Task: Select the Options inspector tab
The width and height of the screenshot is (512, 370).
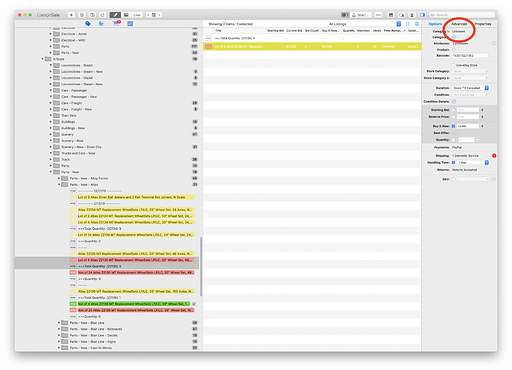Action: click(435, 24)
